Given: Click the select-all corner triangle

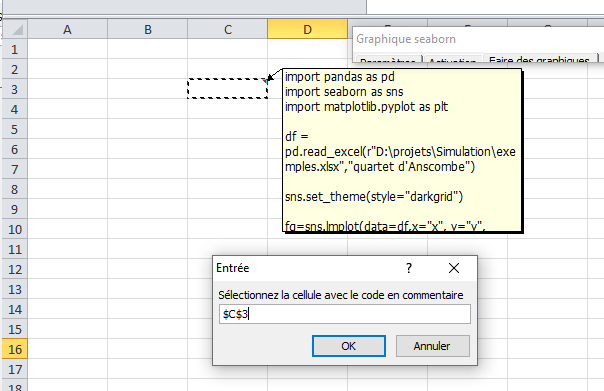Looking at the screenshot, I should [15, 29].
